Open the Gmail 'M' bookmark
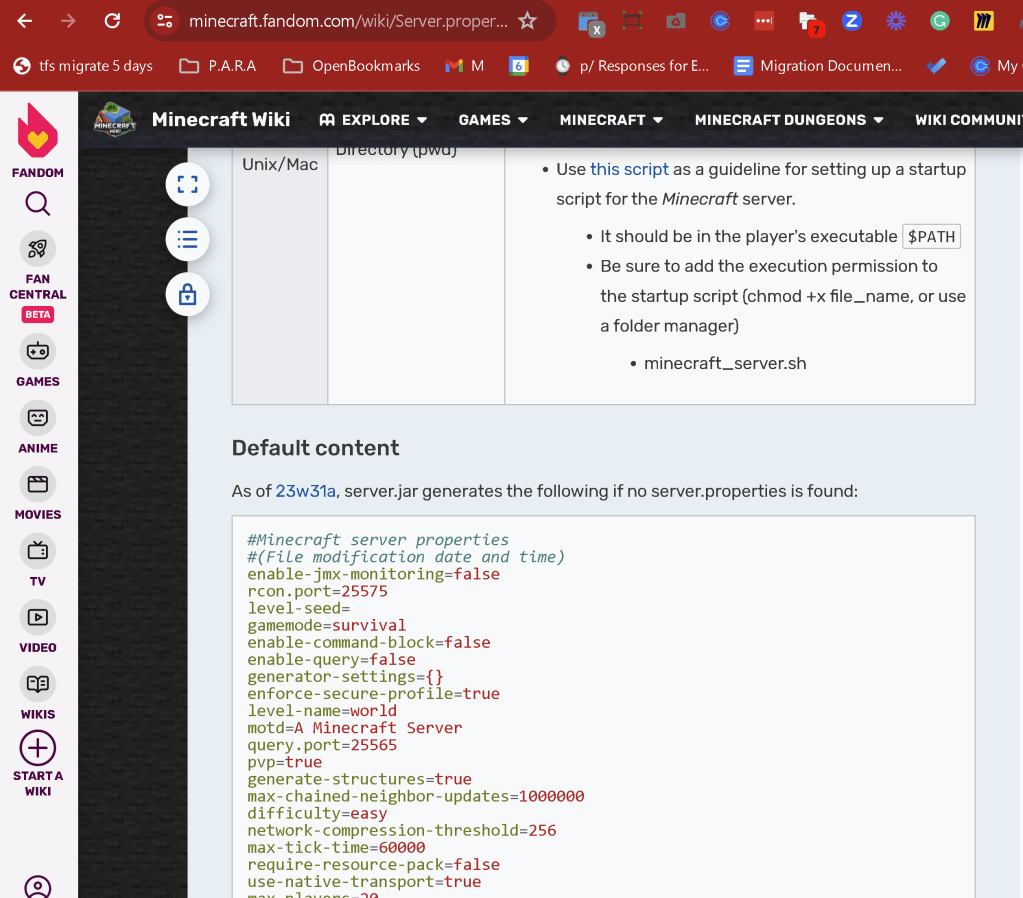The image size is (1023, 898). [465, 66]
